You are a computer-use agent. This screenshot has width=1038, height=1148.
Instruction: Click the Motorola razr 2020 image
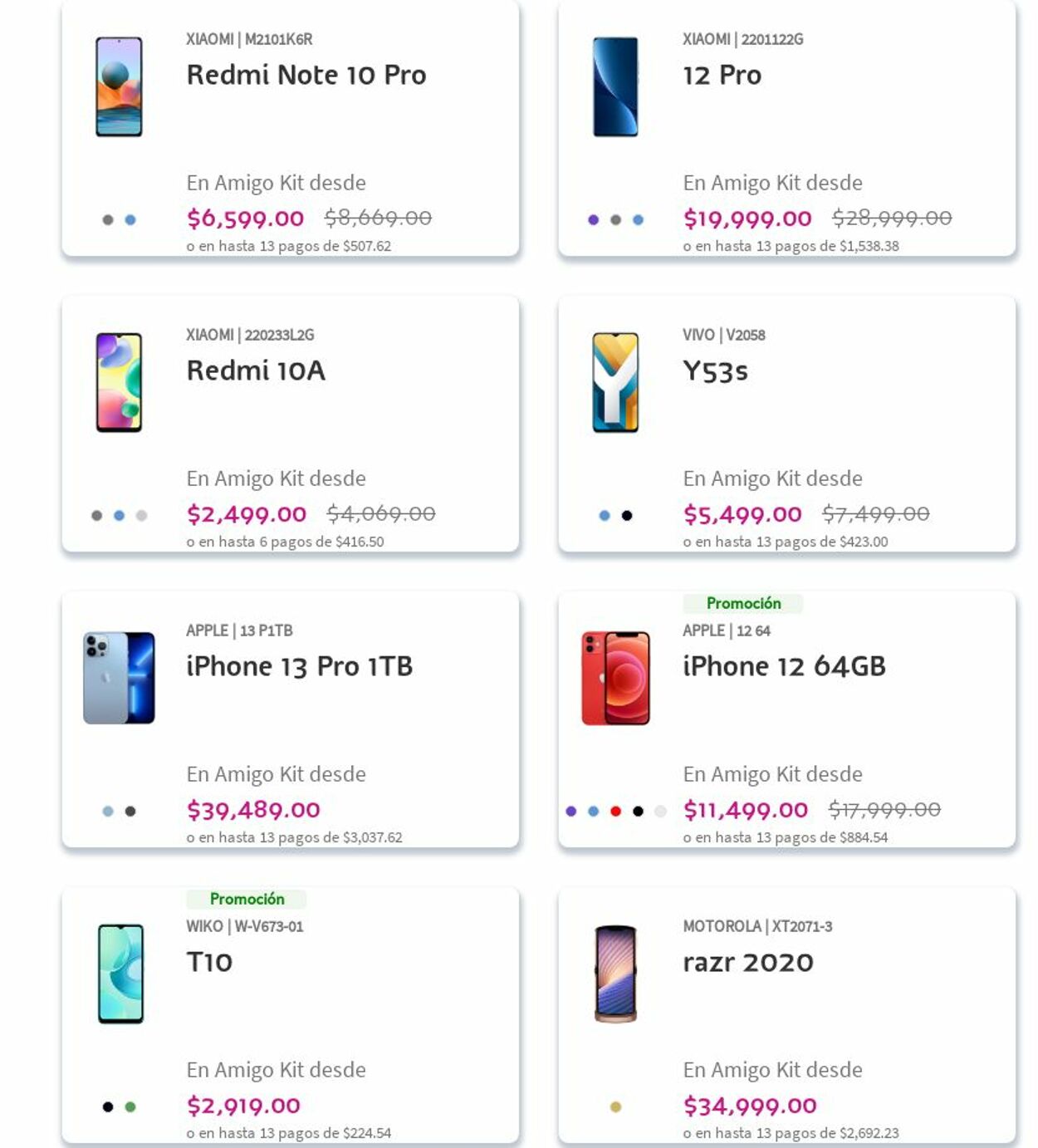[615, 974]
